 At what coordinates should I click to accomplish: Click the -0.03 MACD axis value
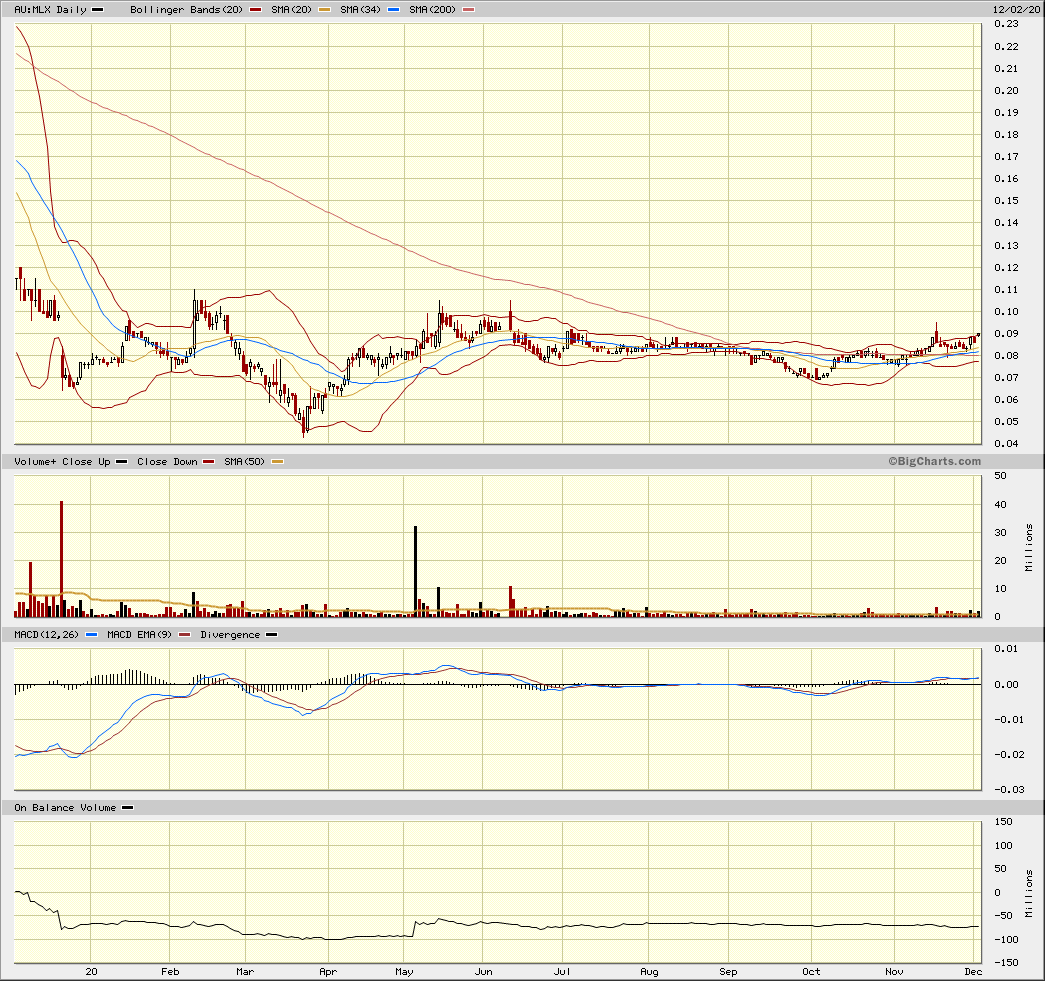[x=1009, y=790]
